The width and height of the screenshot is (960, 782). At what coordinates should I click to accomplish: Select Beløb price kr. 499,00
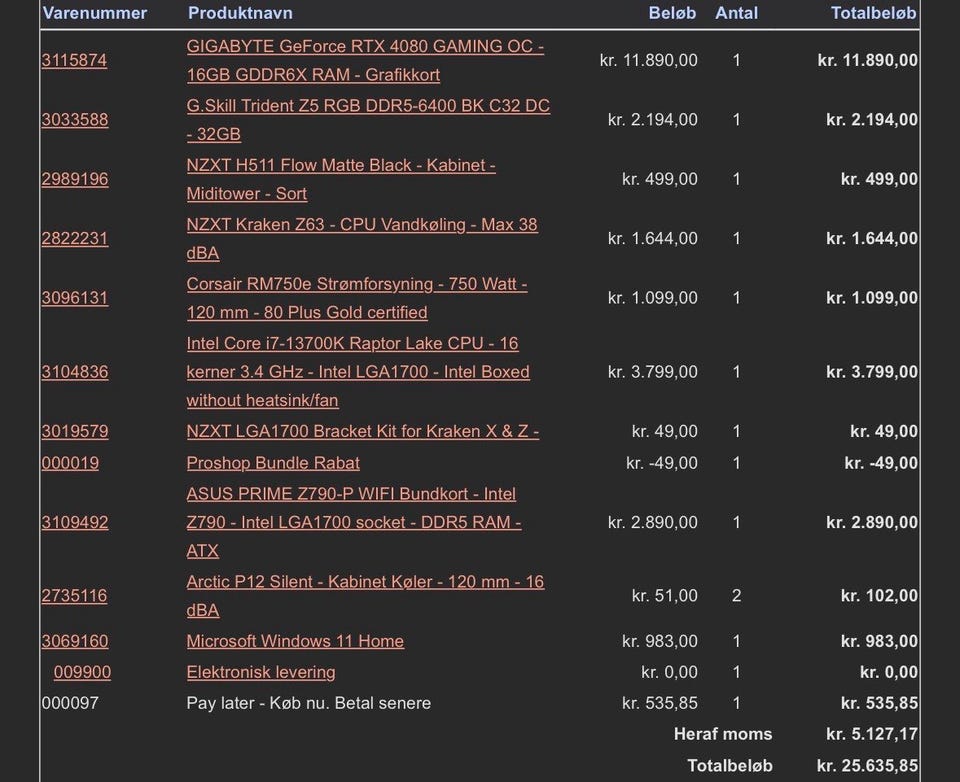(659, 179)
